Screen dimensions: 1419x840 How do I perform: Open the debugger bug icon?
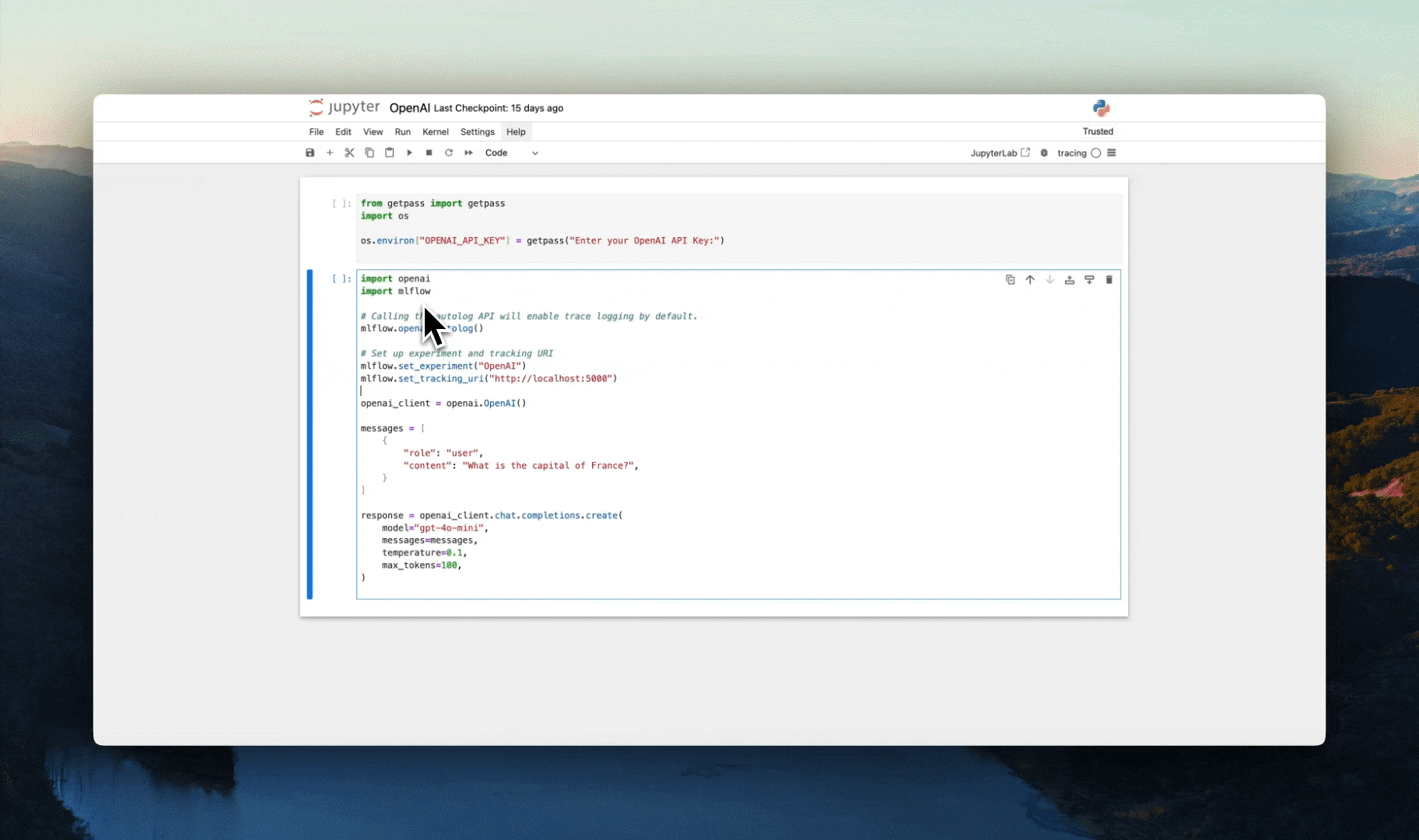(x=1044, y=152)
